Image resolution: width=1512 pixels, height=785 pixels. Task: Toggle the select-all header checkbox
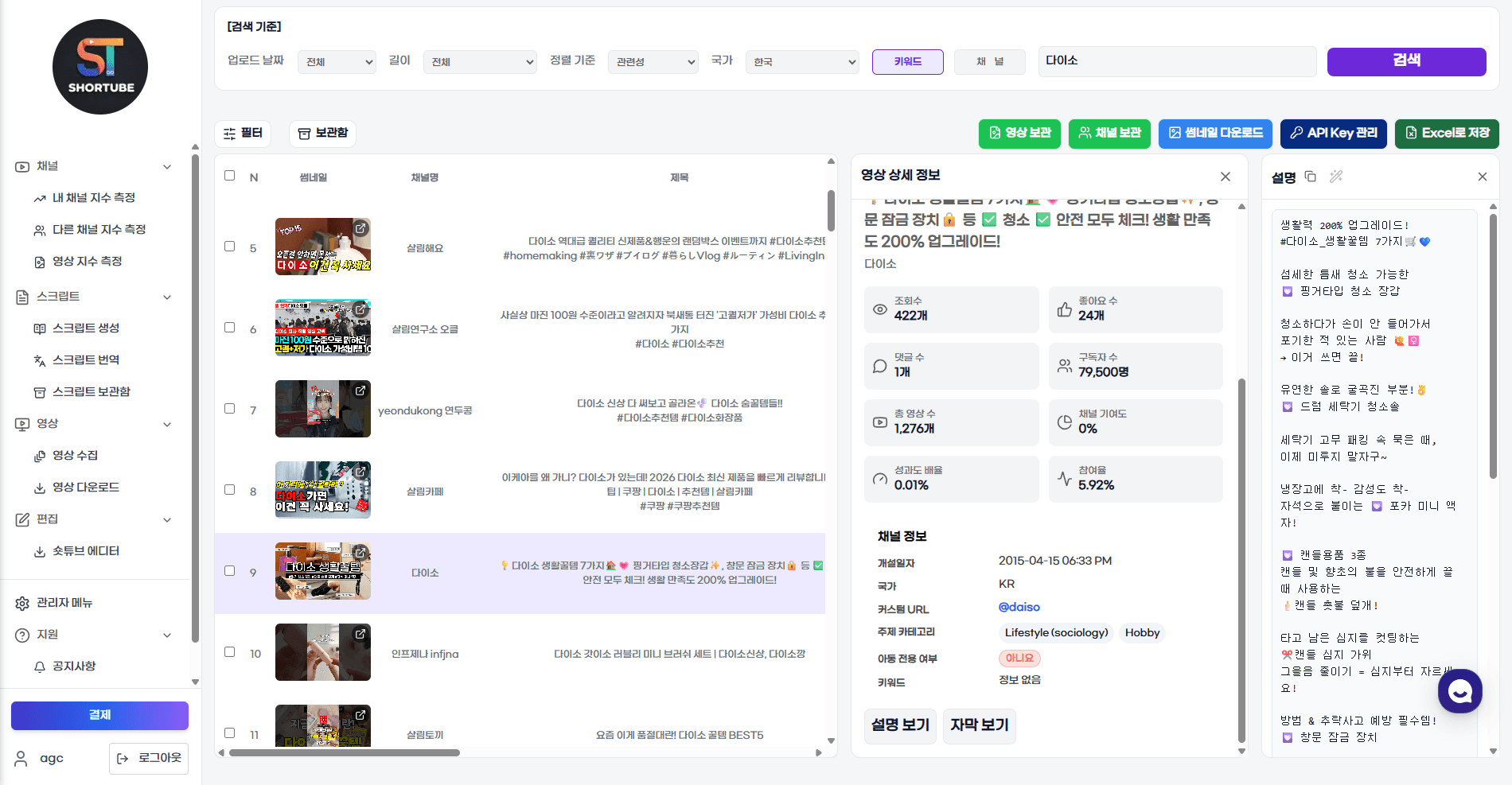coord(230,176)
